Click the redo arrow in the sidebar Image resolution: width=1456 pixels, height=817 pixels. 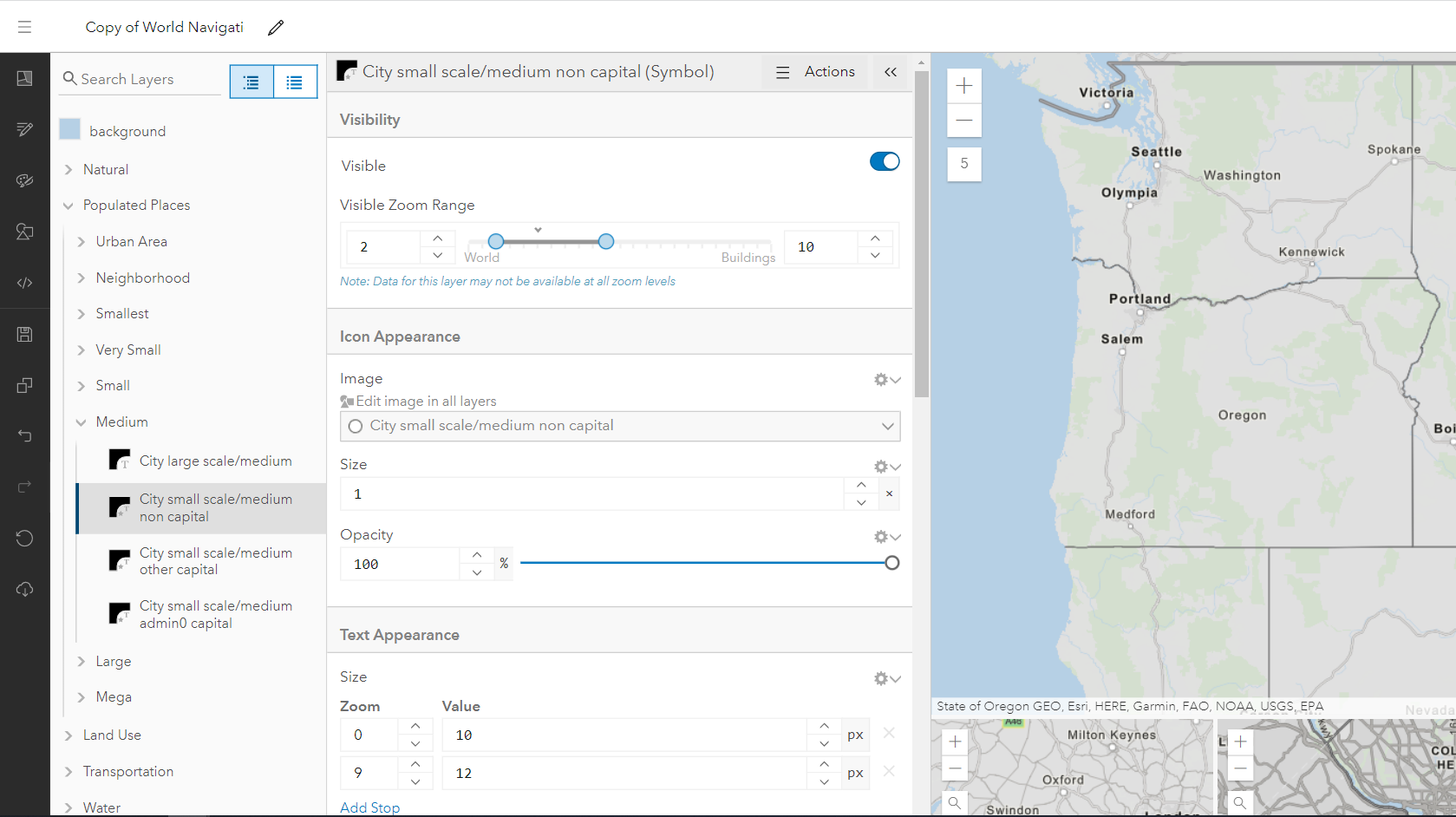coord(24,487)
